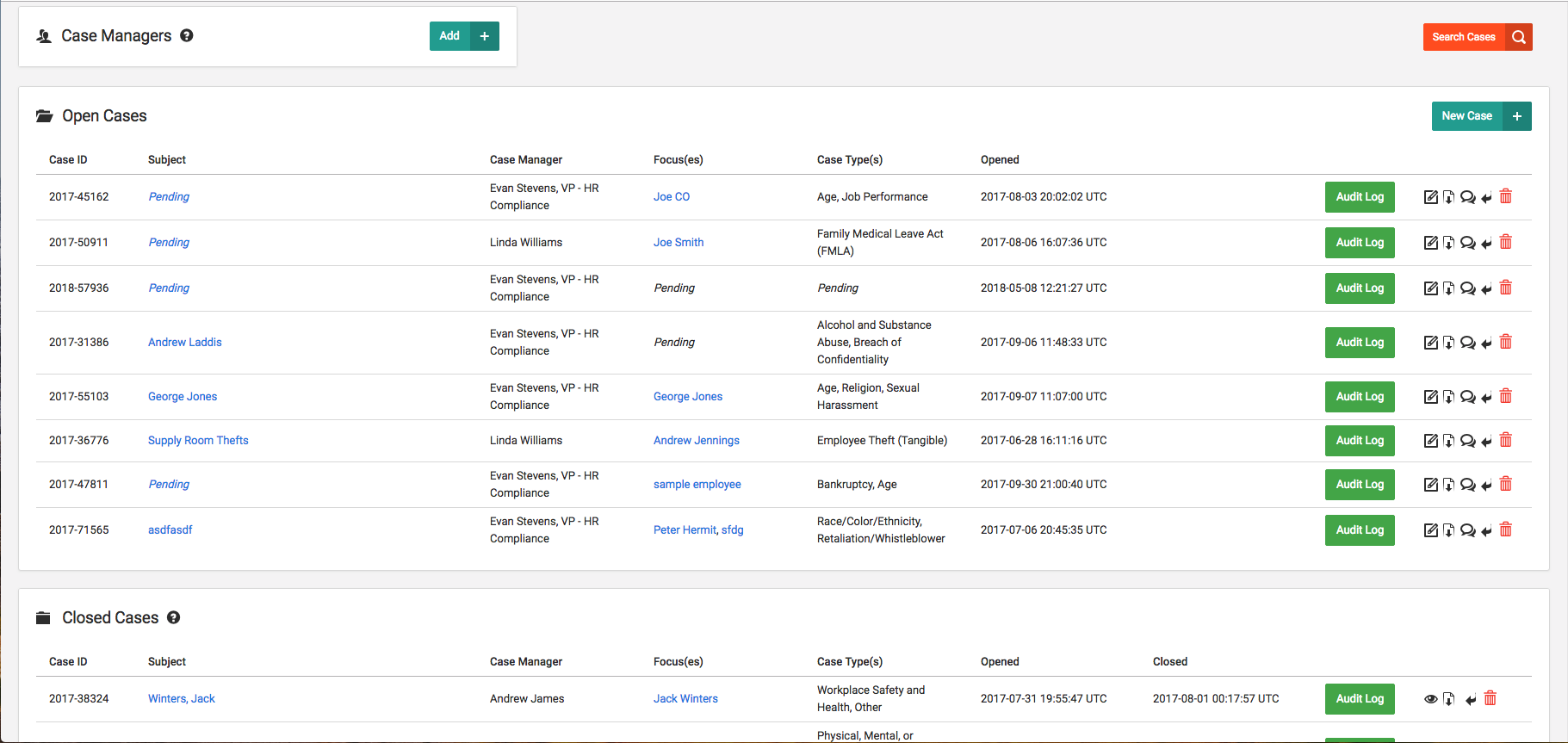The height and width of the screenshot is (743, 1568).
Task: Click the help icon beside Case Managers
Action: tap(187, 35)
